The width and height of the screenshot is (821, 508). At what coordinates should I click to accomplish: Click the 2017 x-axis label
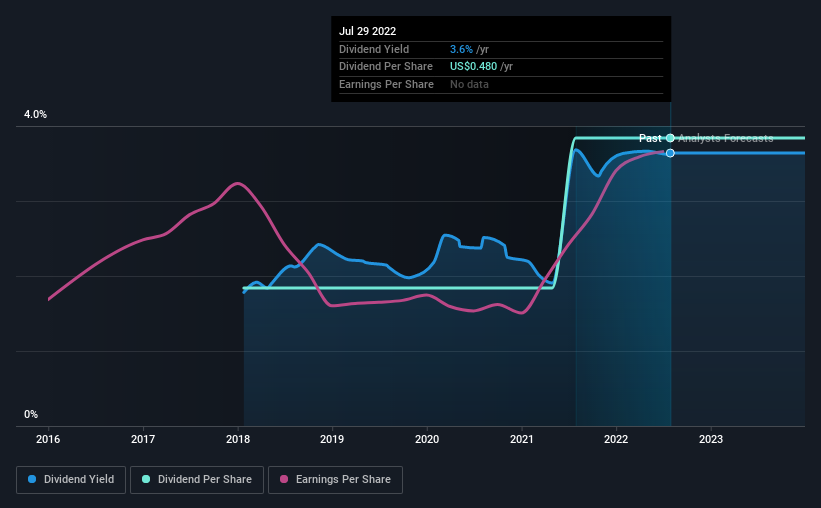(143, 439)
